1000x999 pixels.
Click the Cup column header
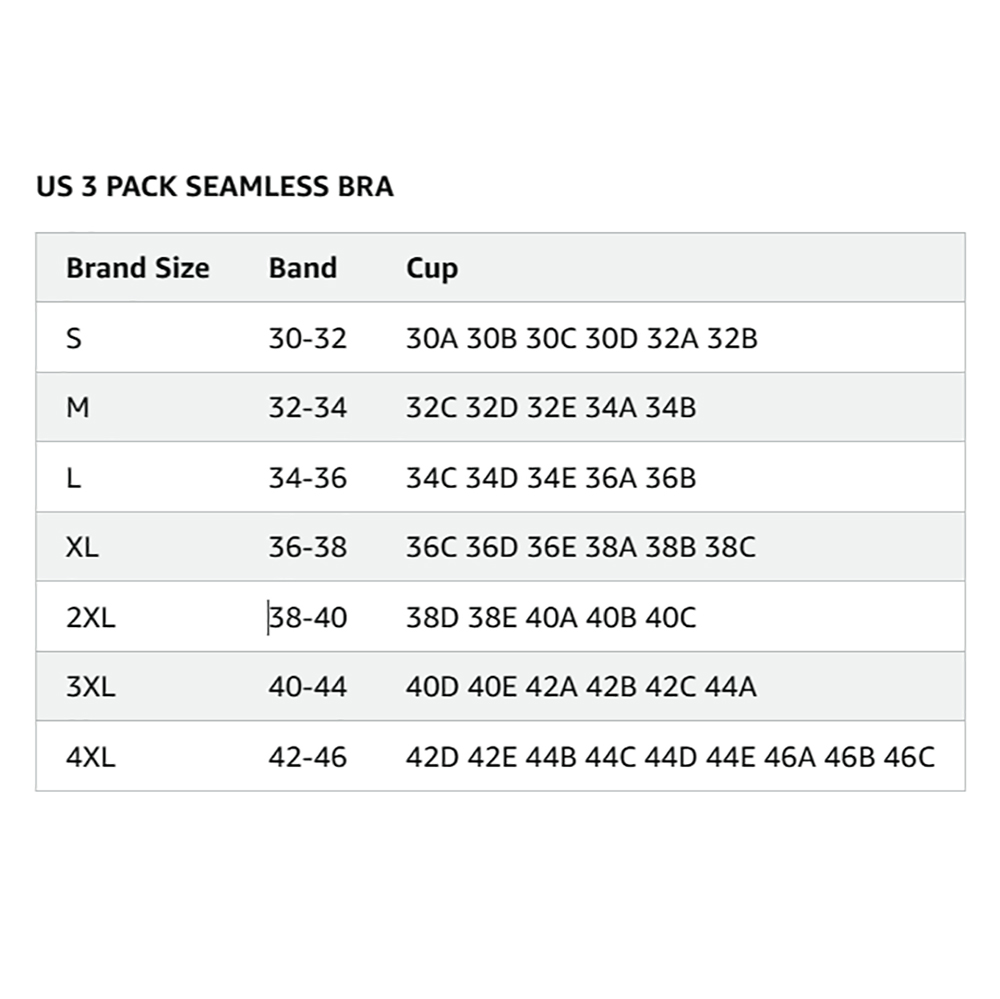click(432, 268)
